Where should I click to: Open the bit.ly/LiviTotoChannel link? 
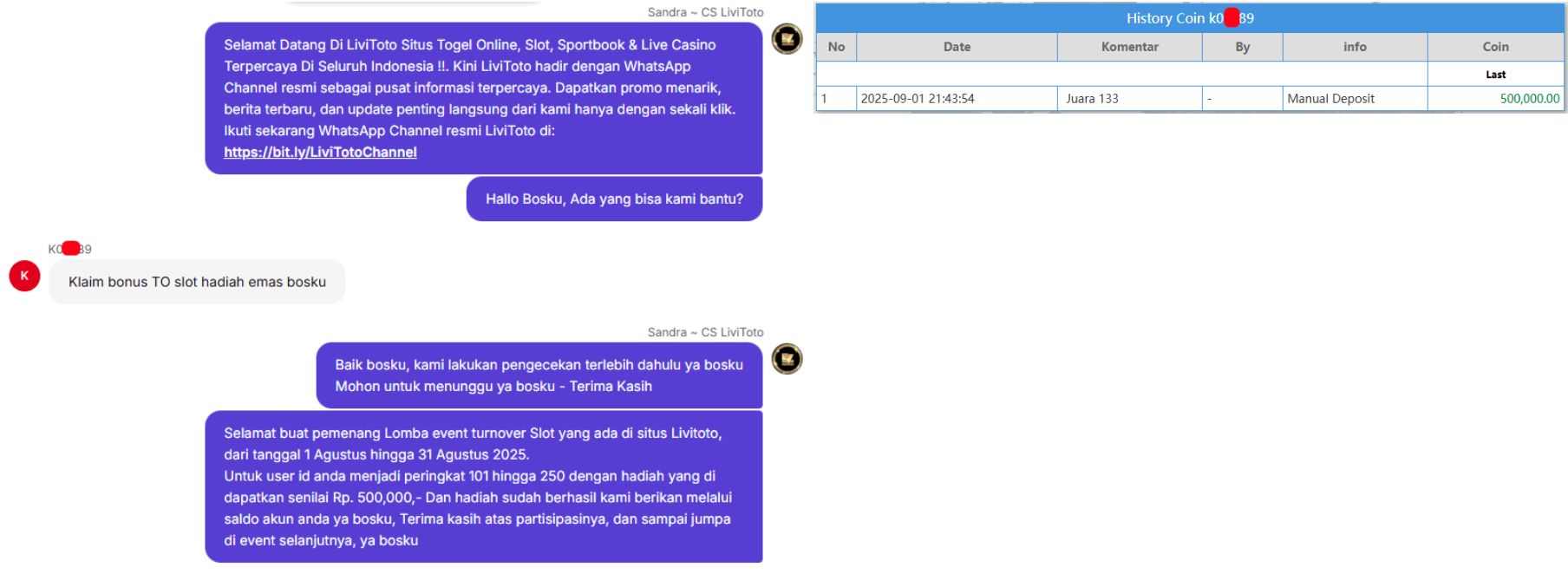pos(320,152)
